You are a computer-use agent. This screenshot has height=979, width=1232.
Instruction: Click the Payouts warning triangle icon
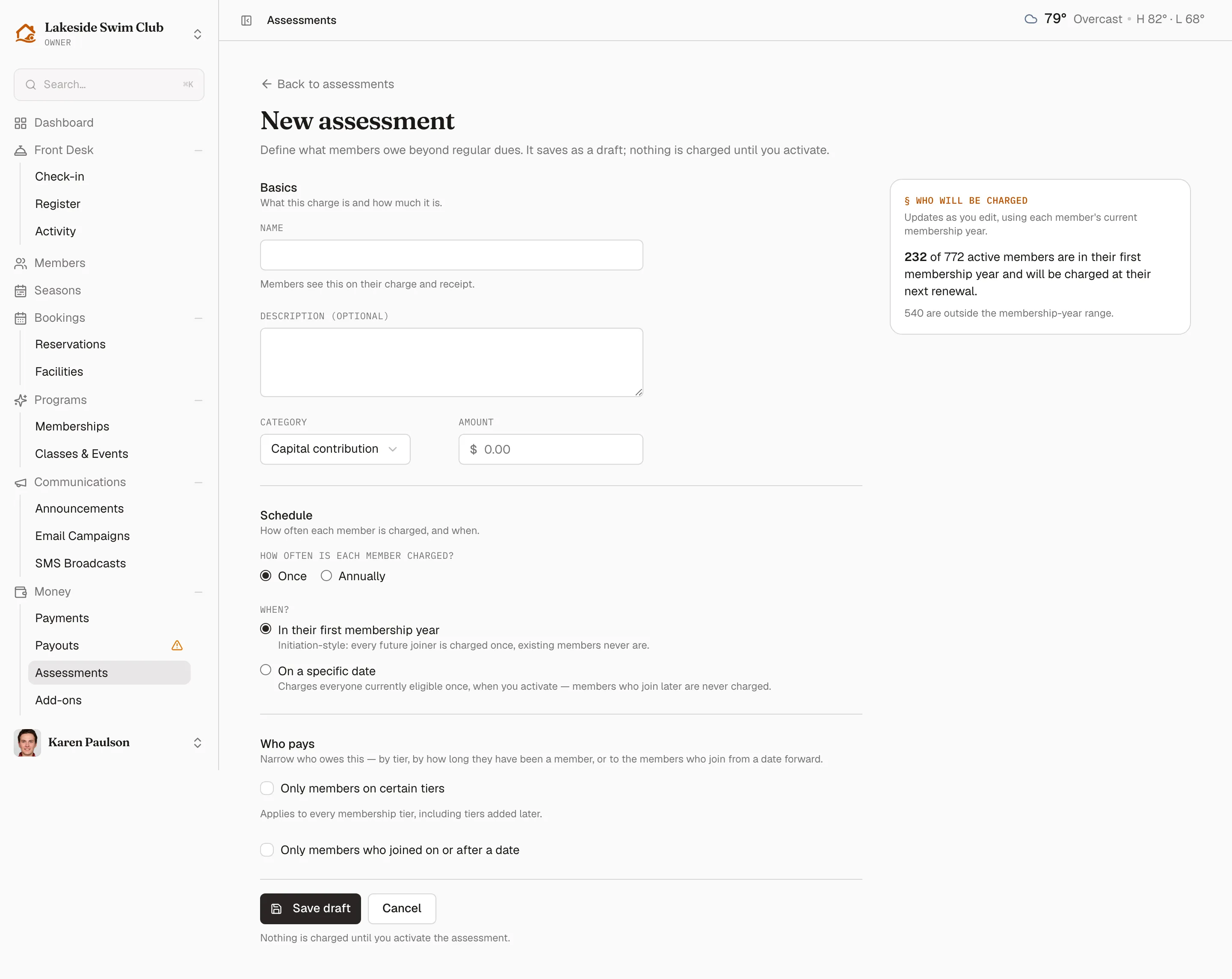(177, 645)
